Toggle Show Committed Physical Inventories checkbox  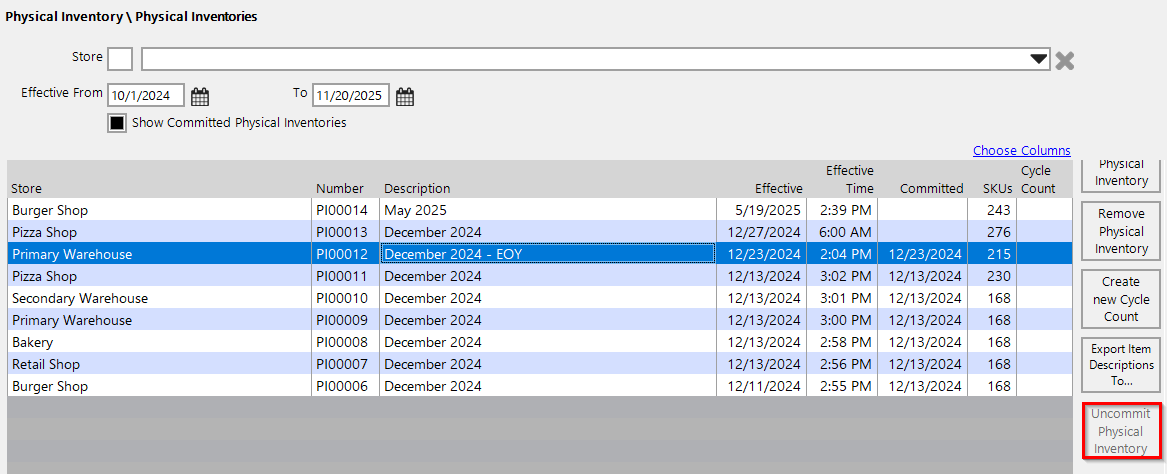click(117, 123)
